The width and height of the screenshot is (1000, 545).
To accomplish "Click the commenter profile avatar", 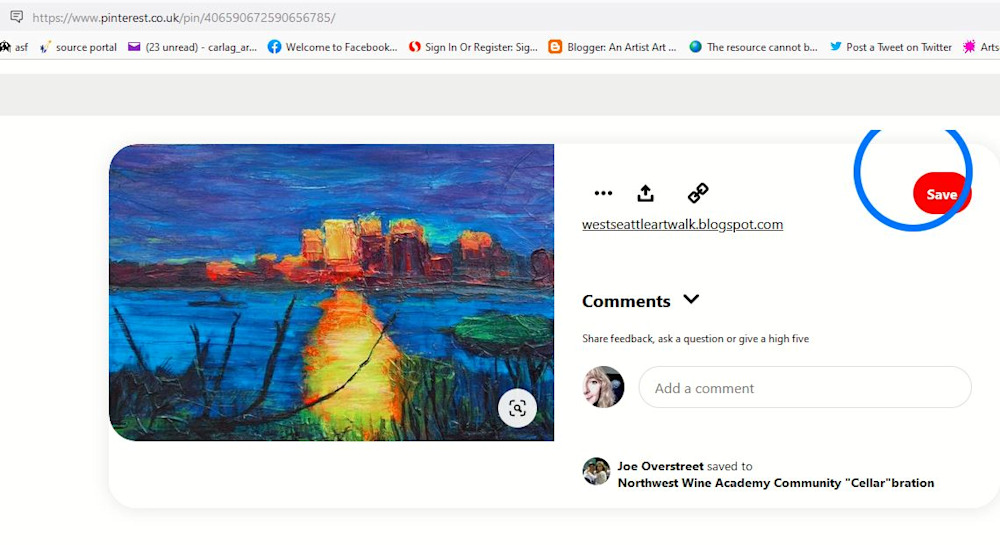I will [603, 387].
